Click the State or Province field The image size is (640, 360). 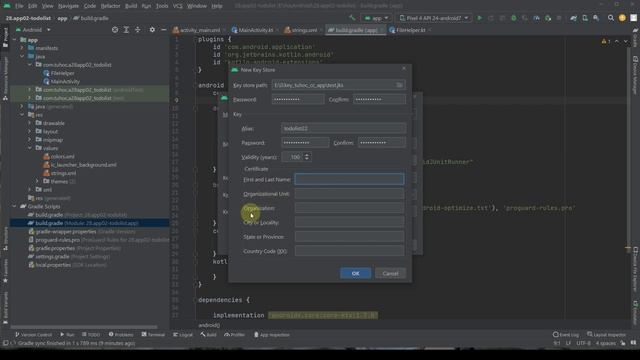click(x=349, y=237)
